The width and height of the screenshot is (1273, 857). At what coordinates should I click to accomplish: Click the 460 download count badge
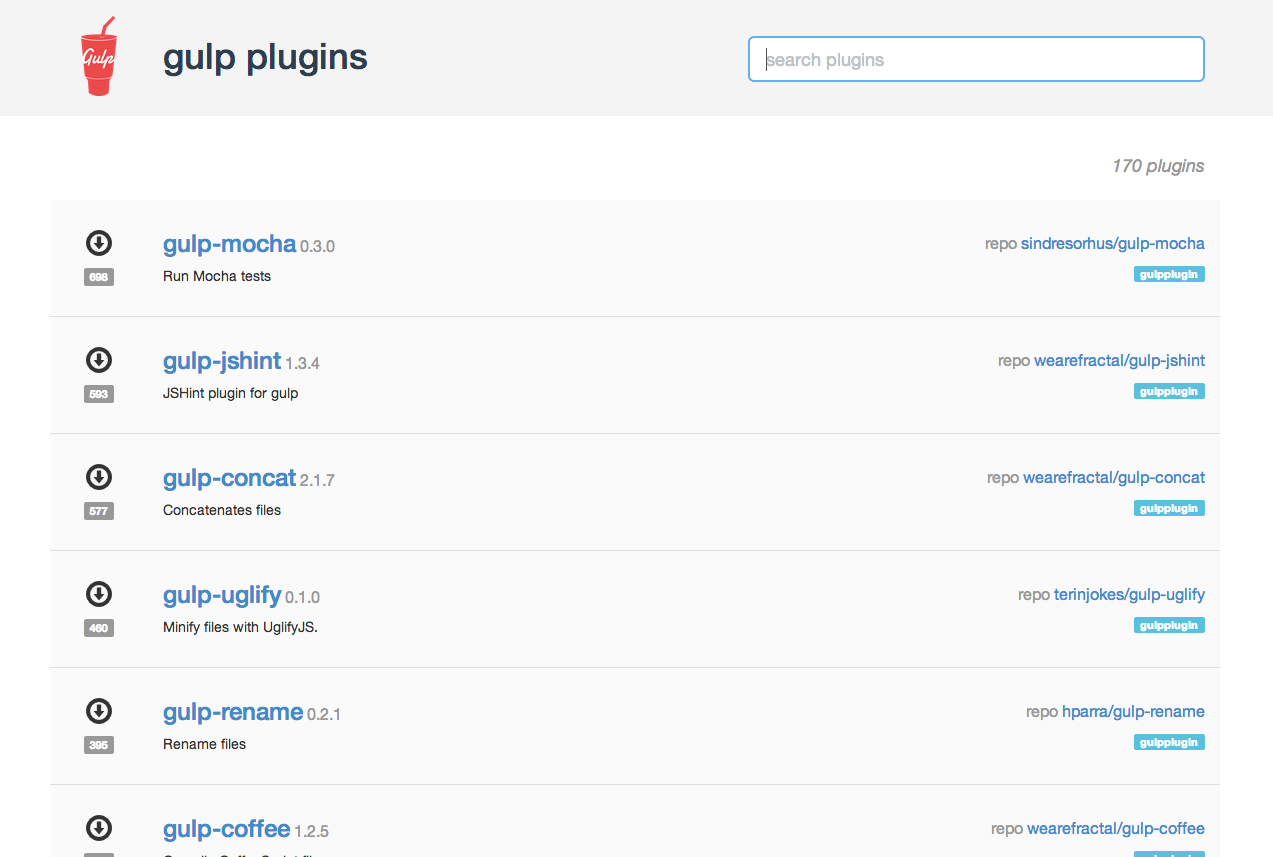point(99,628)
